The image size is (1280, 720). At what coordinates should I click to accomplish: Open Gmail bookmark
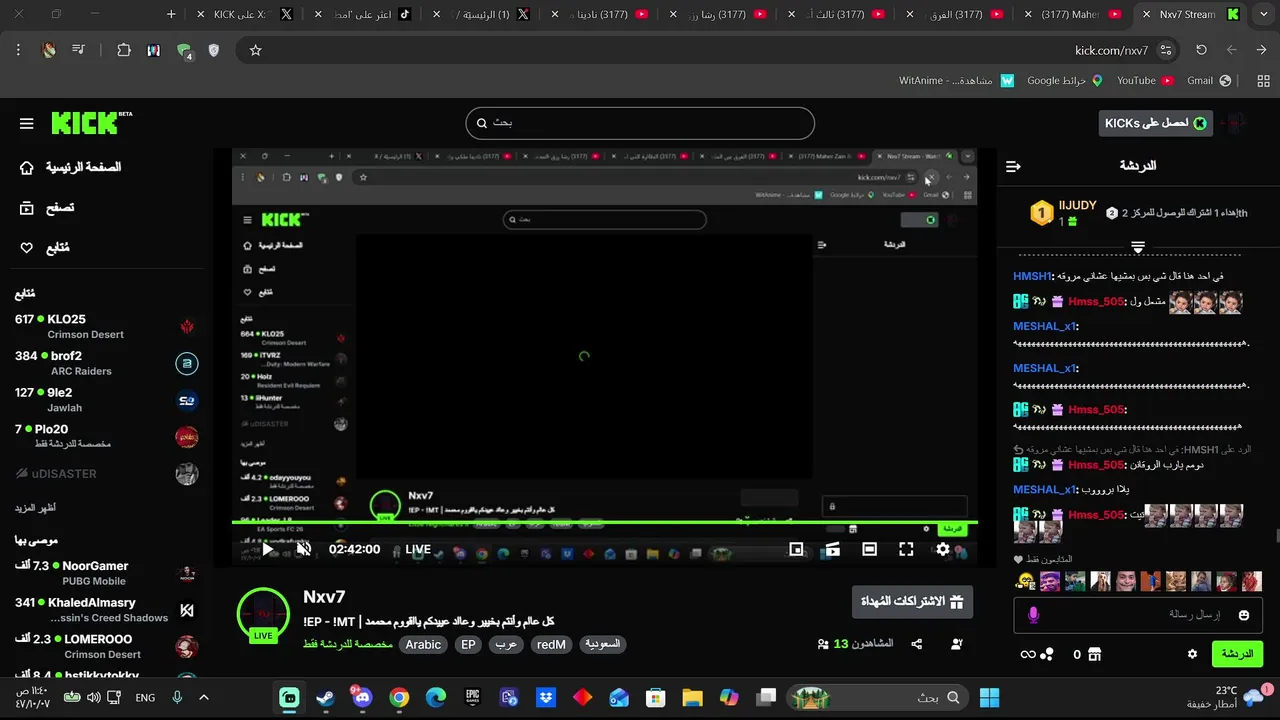1209,81
